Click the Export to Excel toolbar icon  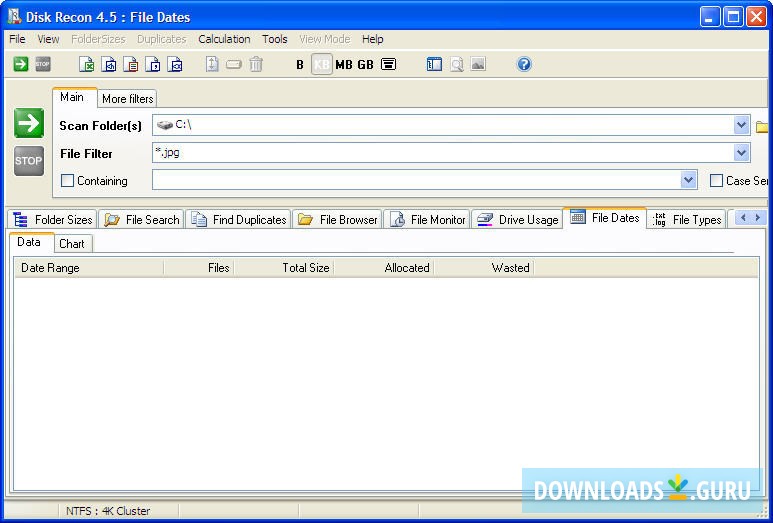(x=87, y=65)
